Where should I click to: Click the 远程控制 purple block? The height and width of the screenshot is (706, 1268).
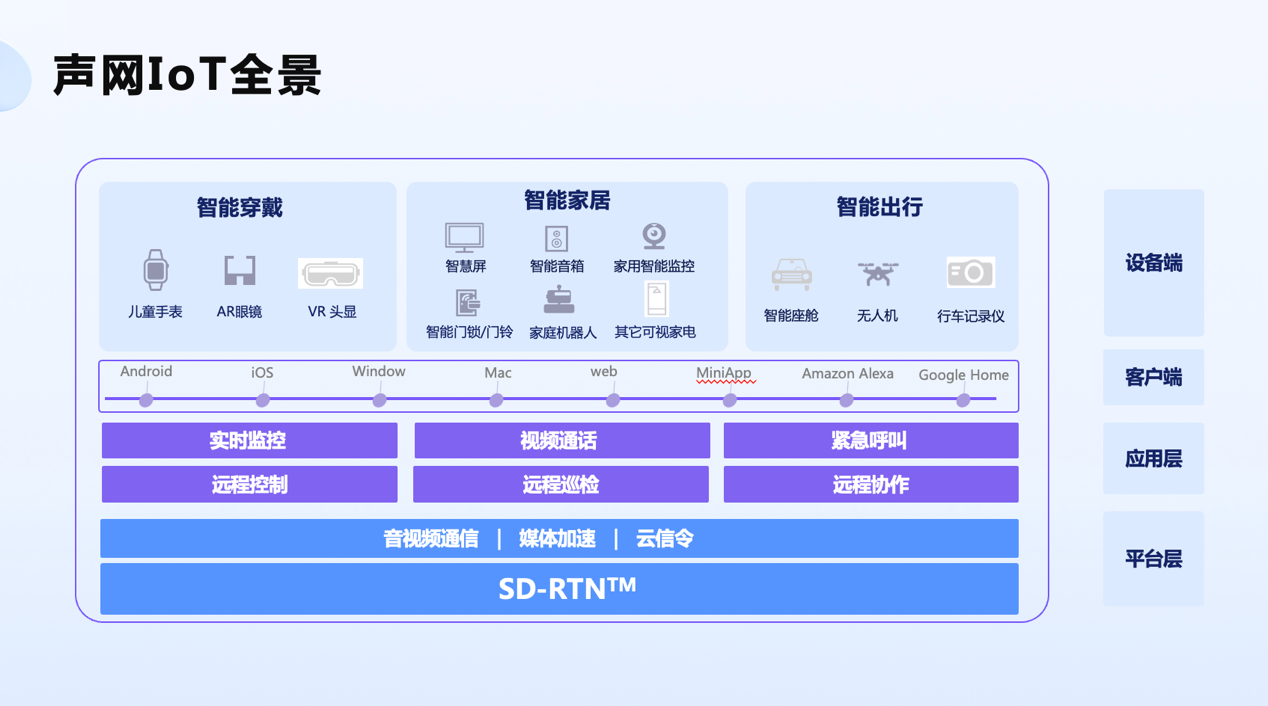[x=249, y=484]
